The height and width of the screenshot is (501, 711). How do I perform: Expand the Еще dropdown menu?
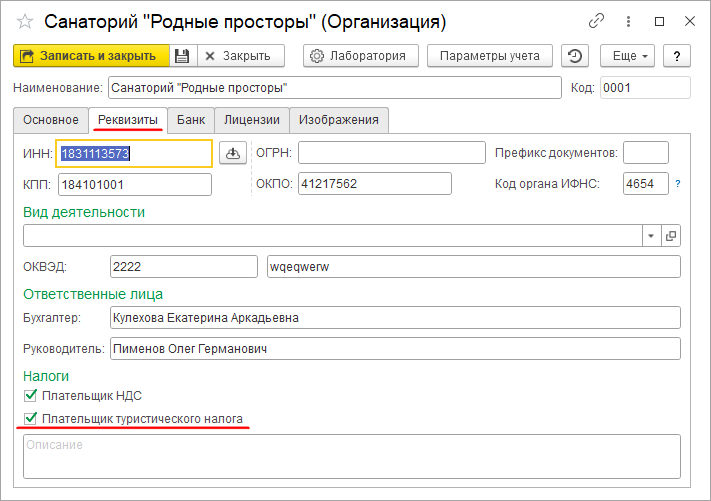coord(627,56)
